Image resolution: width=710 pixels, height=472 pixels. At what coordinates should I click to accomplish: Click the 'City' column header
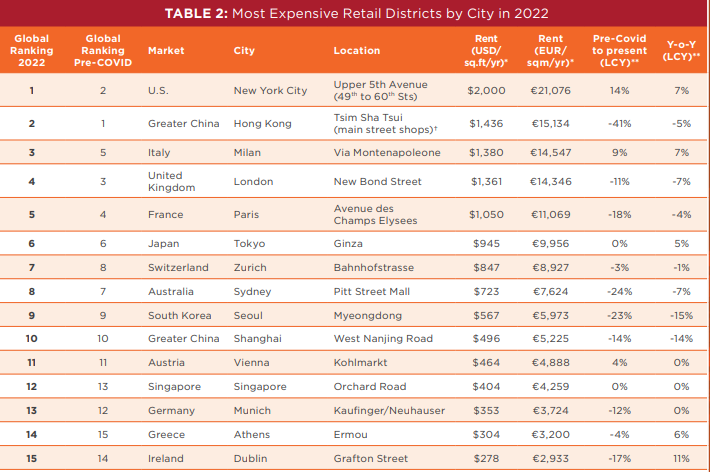(x=244, y=50)
